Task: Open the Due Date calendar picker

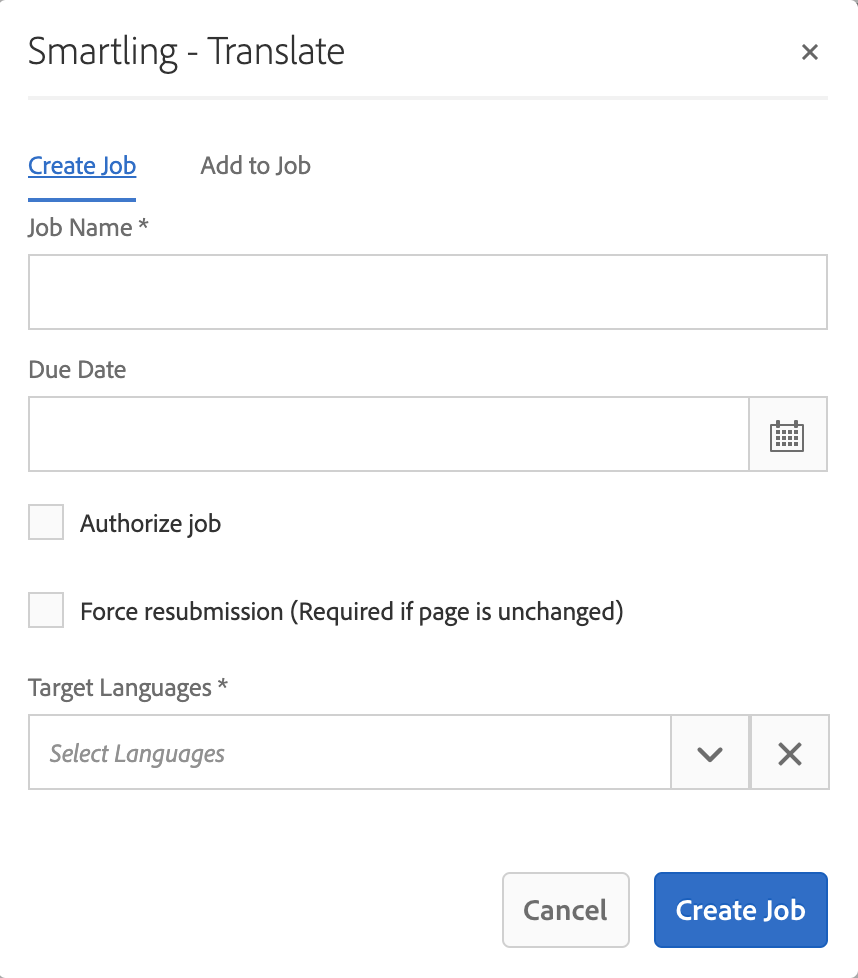Action: (x=787, y=435)
